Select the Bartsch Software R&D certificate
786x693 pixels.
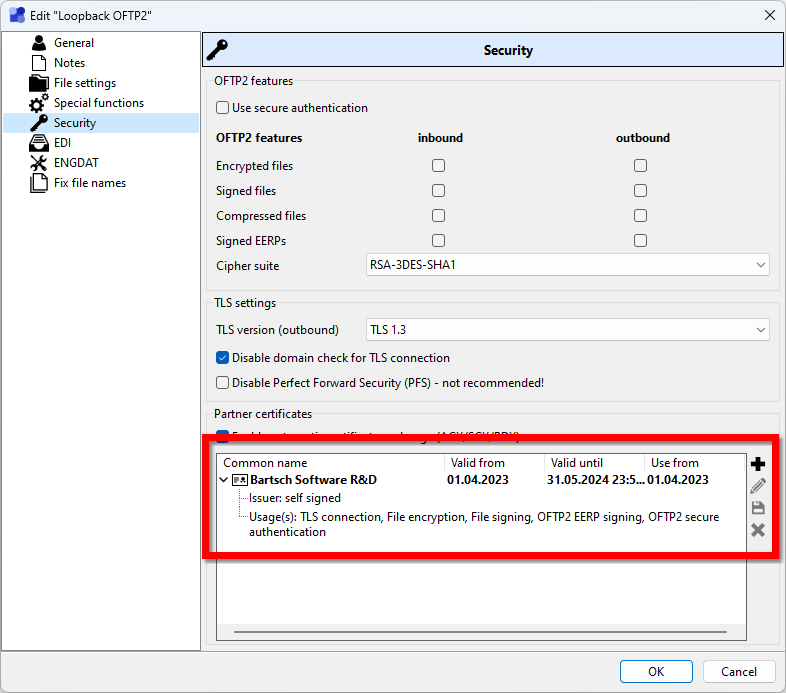pos(313,480)
